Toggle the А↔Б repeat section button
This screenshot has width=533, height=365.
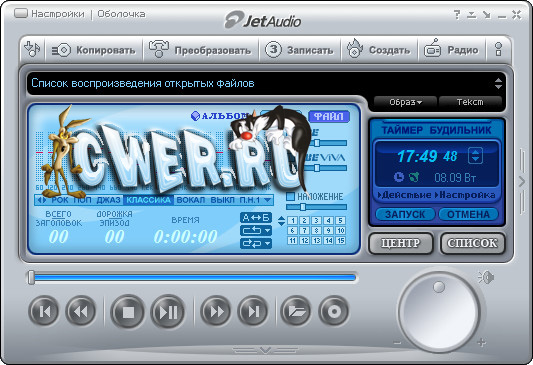click(256, 217)
